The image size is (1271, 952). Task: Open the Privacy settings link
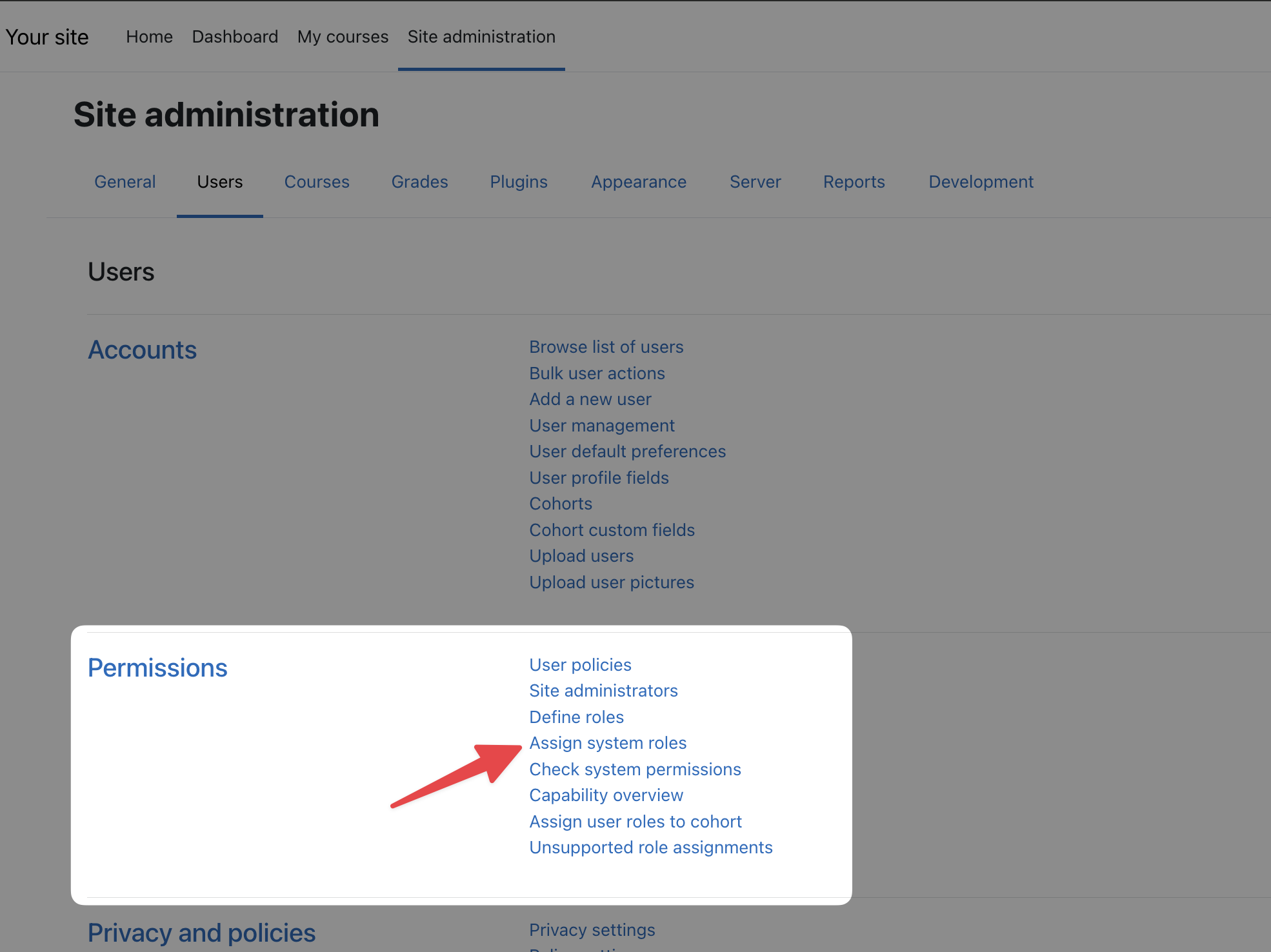click(x=592, y=930)
